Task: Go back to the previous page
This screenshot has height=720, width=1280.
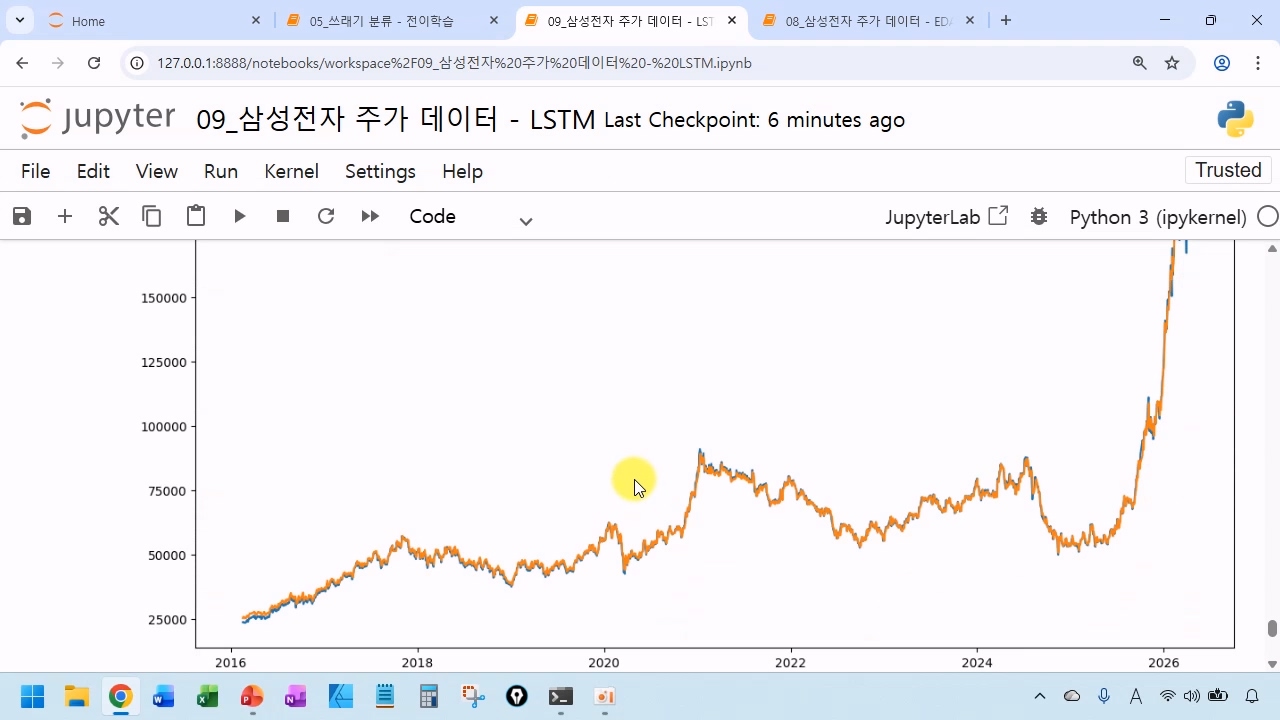Action: pos(23,63)
